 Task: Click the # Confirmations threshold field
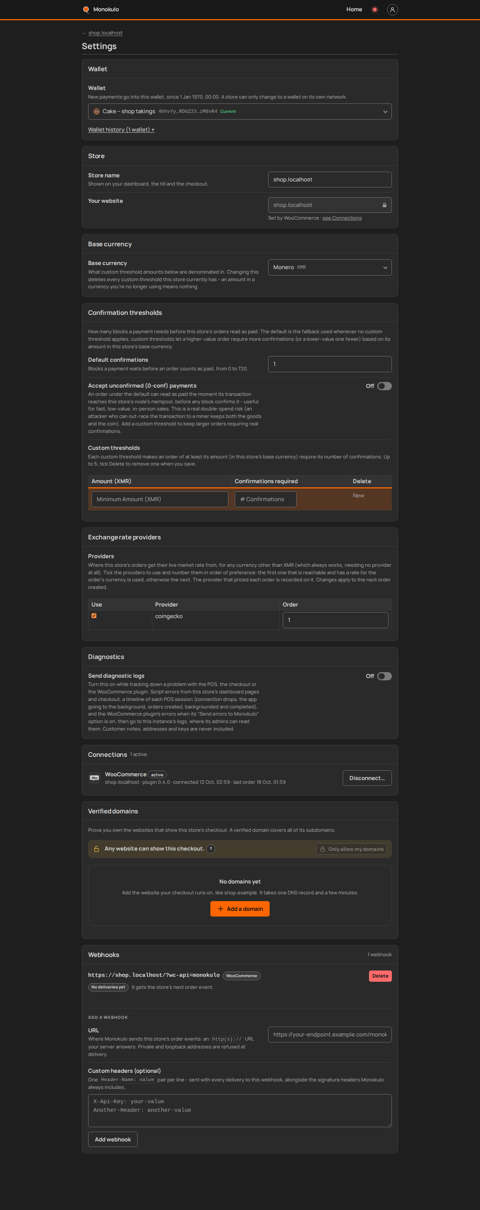point(266,499)
